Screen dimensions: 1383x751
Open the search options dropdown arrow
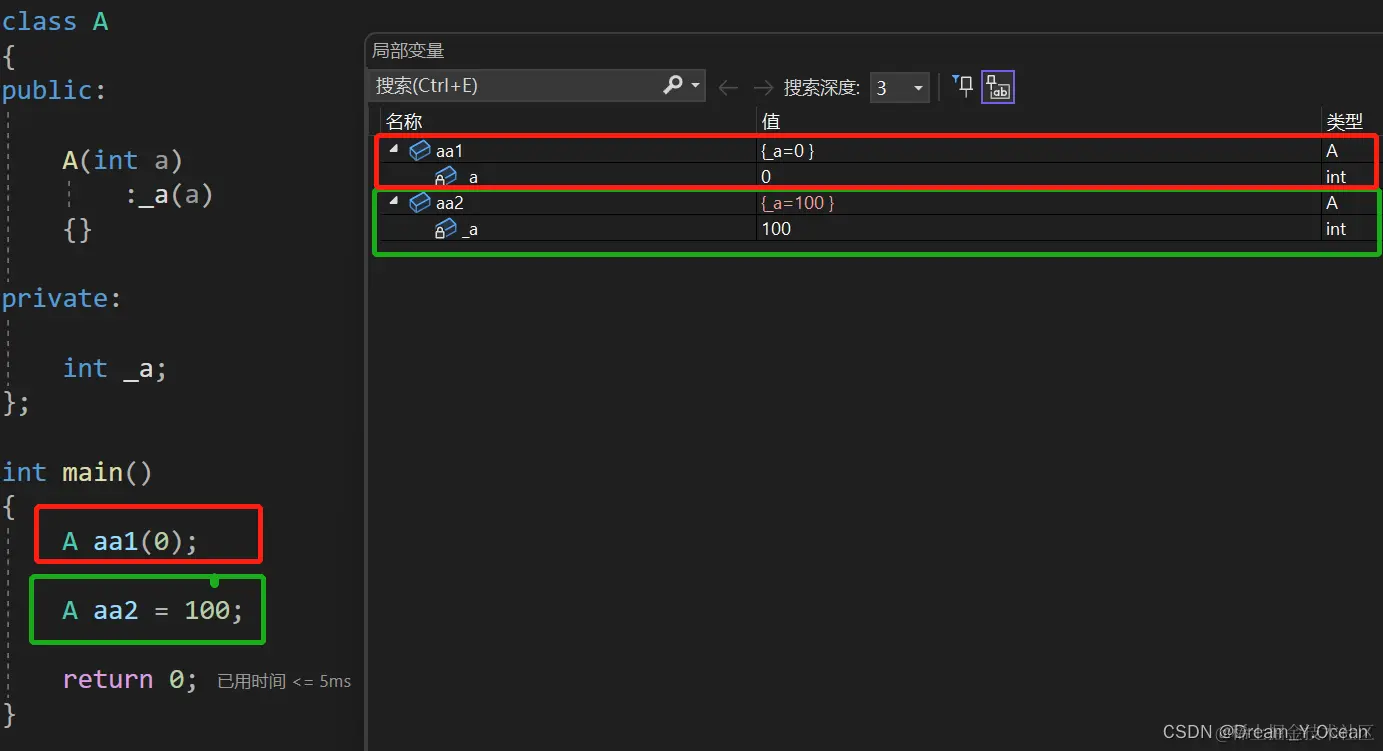pos(696,87)
